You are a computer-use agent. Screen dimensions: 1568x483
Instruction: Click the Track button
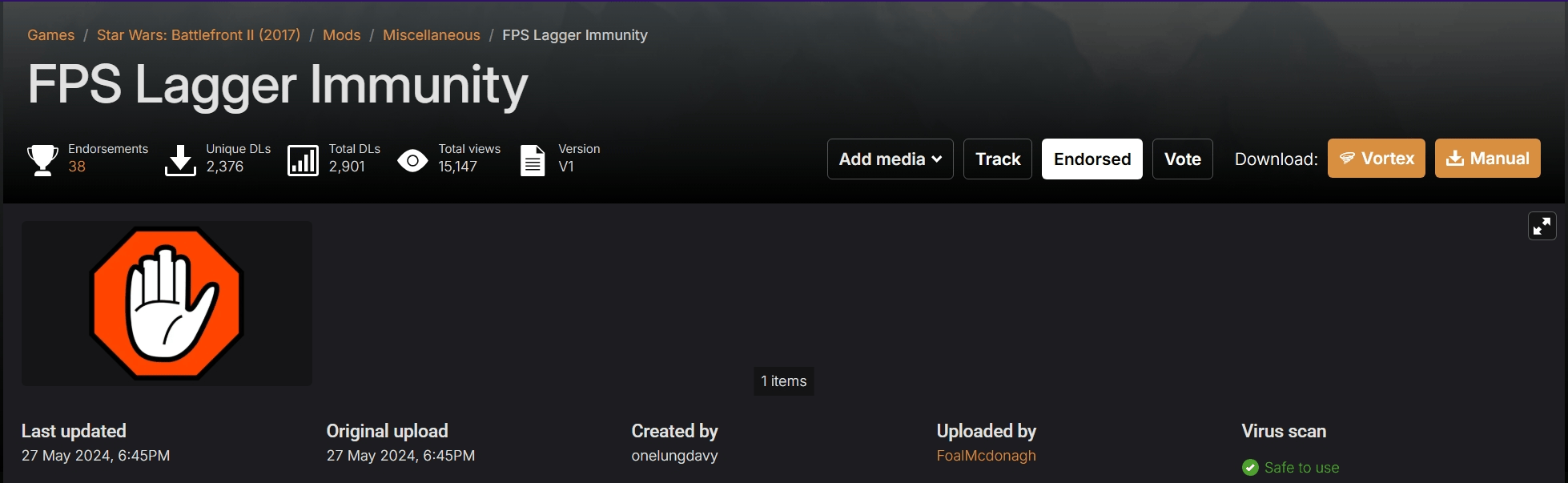(x=997, y=159)
